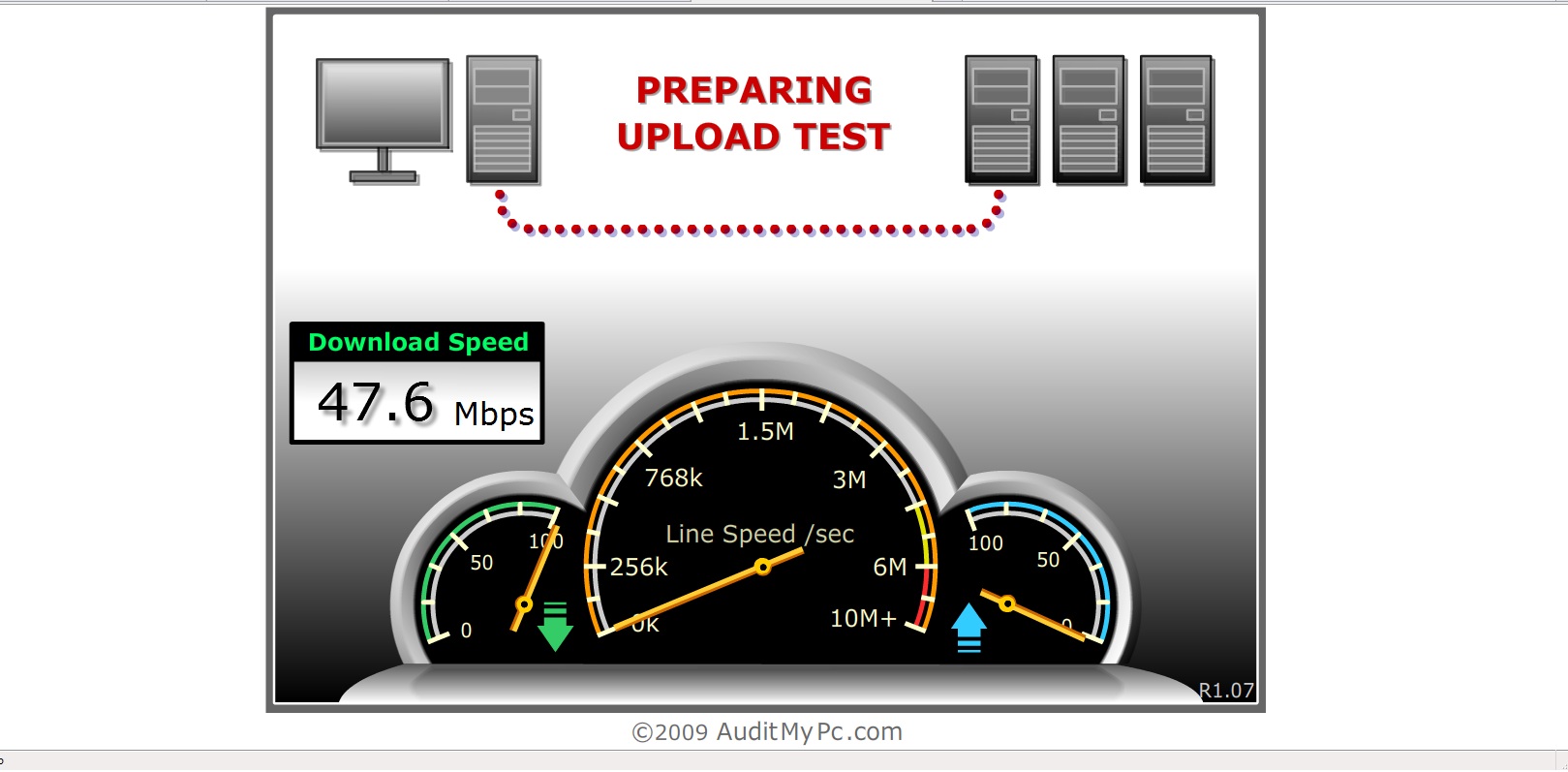Viewport: 1568px width, 772px height.
Task: Select the last remote server tower
Action: (x=1176, y=119)
